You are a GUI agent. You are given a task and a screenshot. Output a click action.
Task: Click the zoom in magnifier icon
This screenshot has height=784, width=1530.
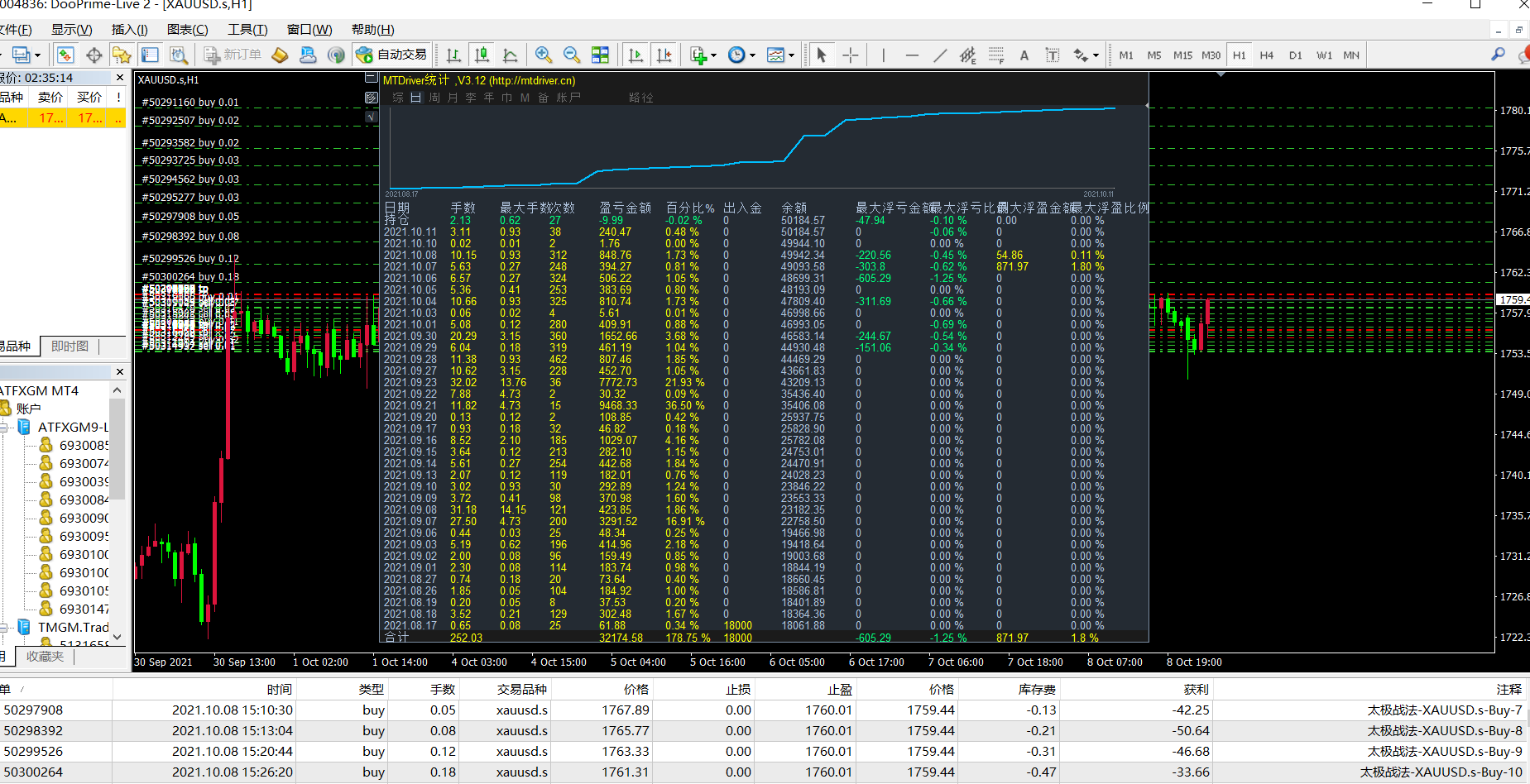544,55
